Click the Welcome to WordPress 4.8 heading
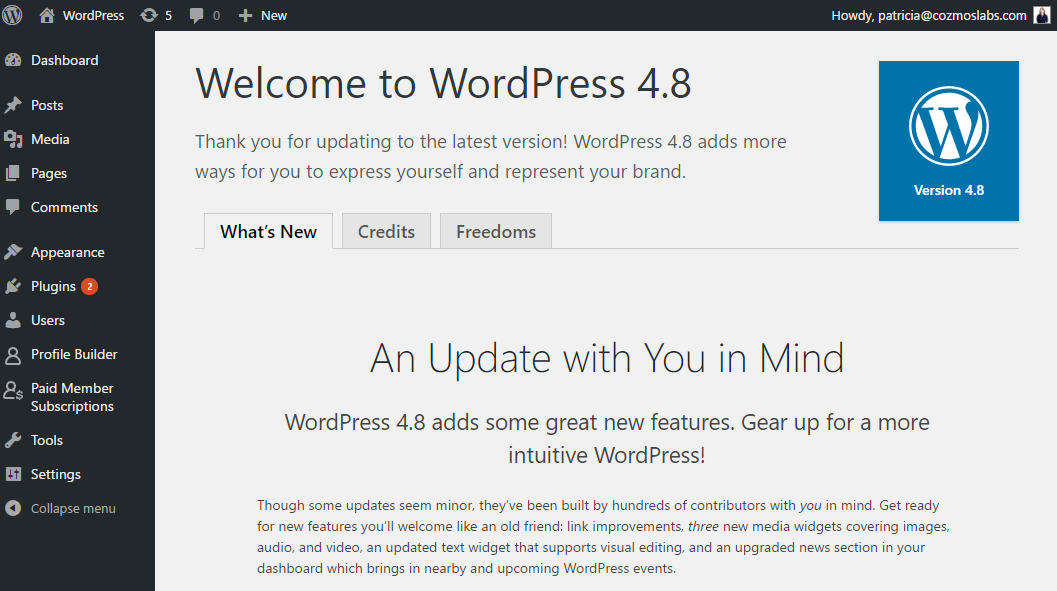 [443, 84]
